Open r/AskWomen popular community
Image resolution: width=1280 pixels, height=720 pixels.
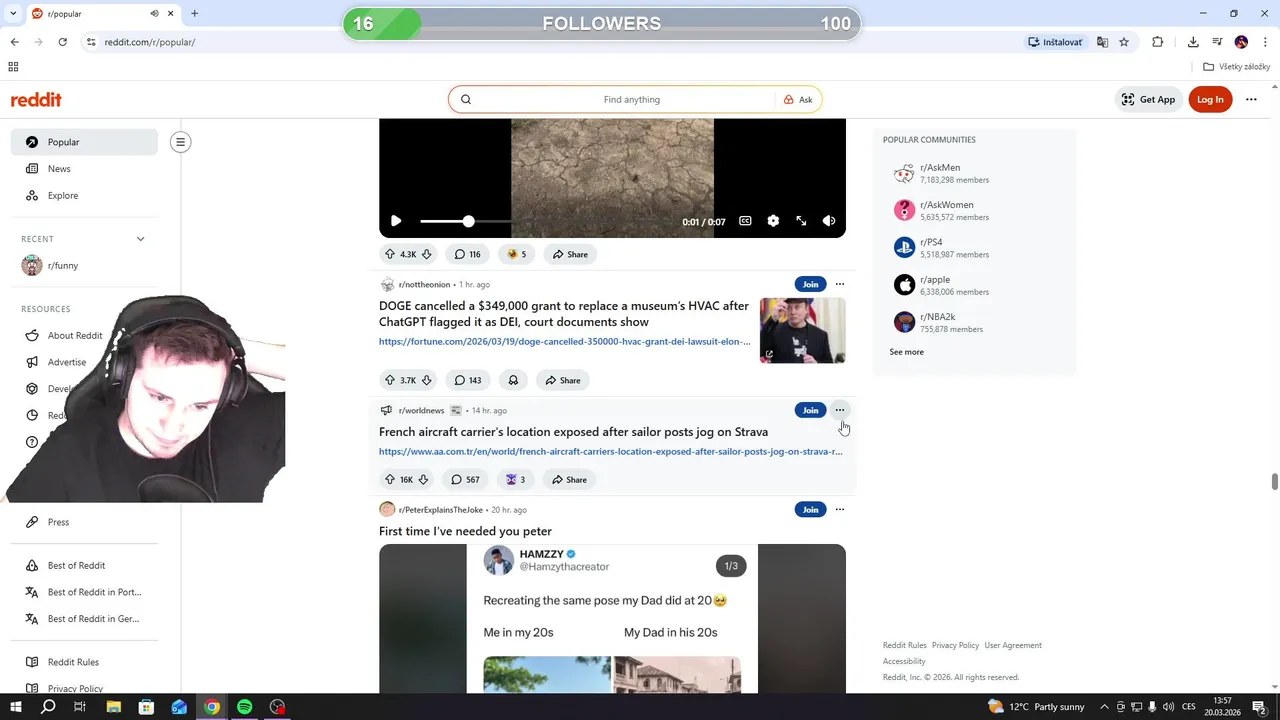pos(974,210)
